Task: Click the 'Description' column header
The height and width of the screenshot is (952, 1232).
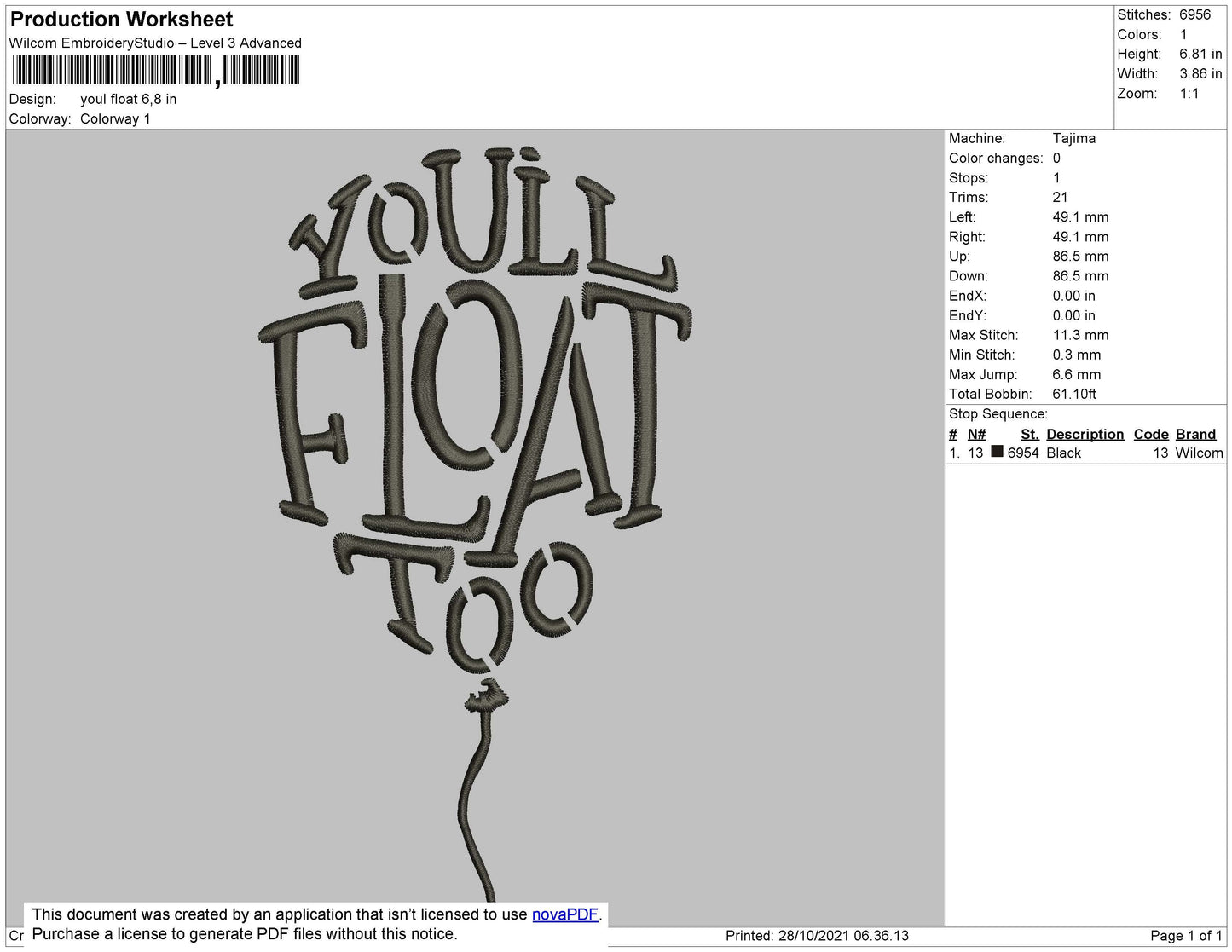Action: tap(1085, 434)
